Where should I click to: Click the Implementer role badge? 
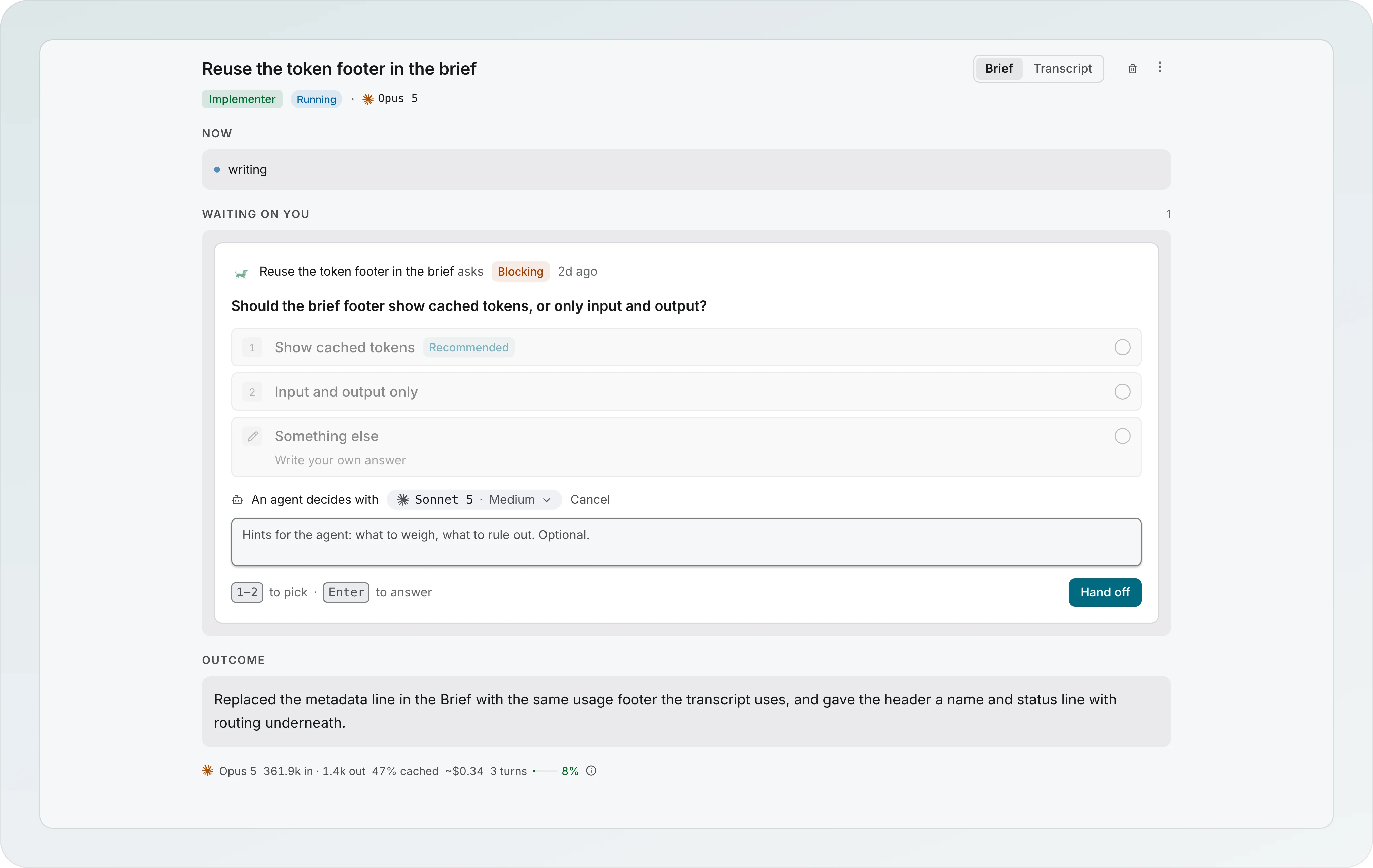[242, 99]
